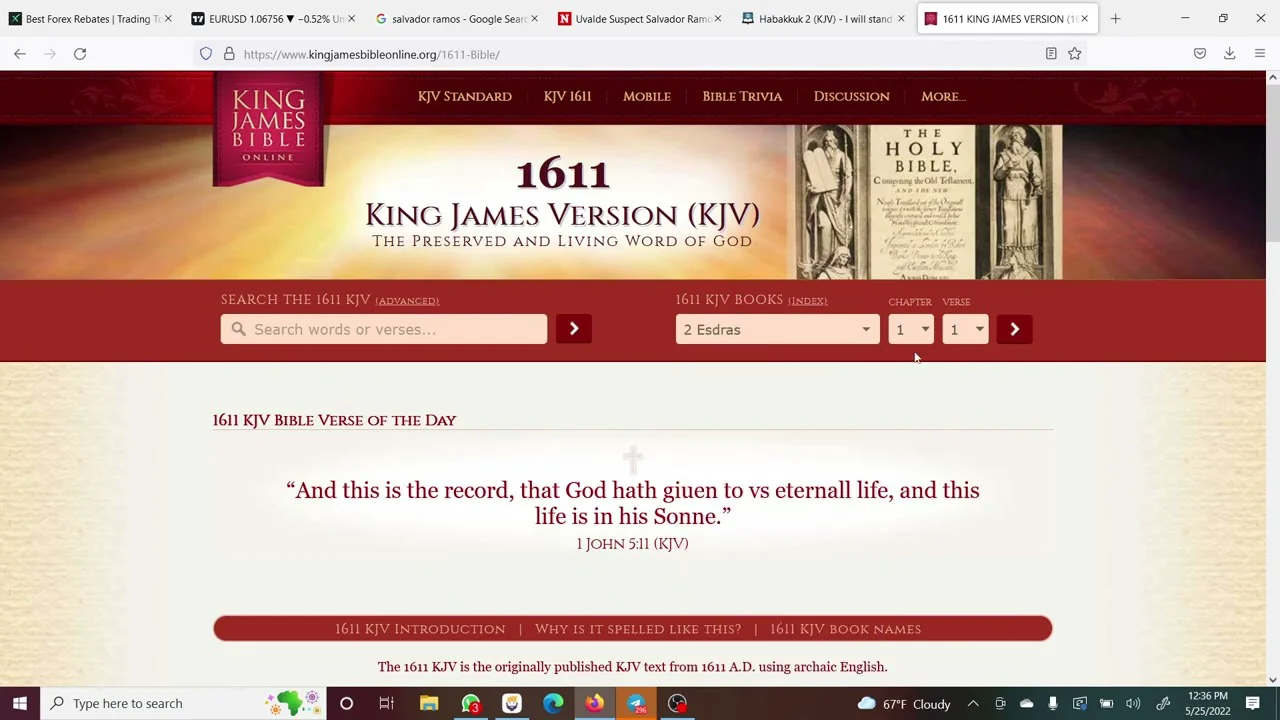Open the 2 Esdras book dropdown
Screen dimensions: 1280x720
778,329
